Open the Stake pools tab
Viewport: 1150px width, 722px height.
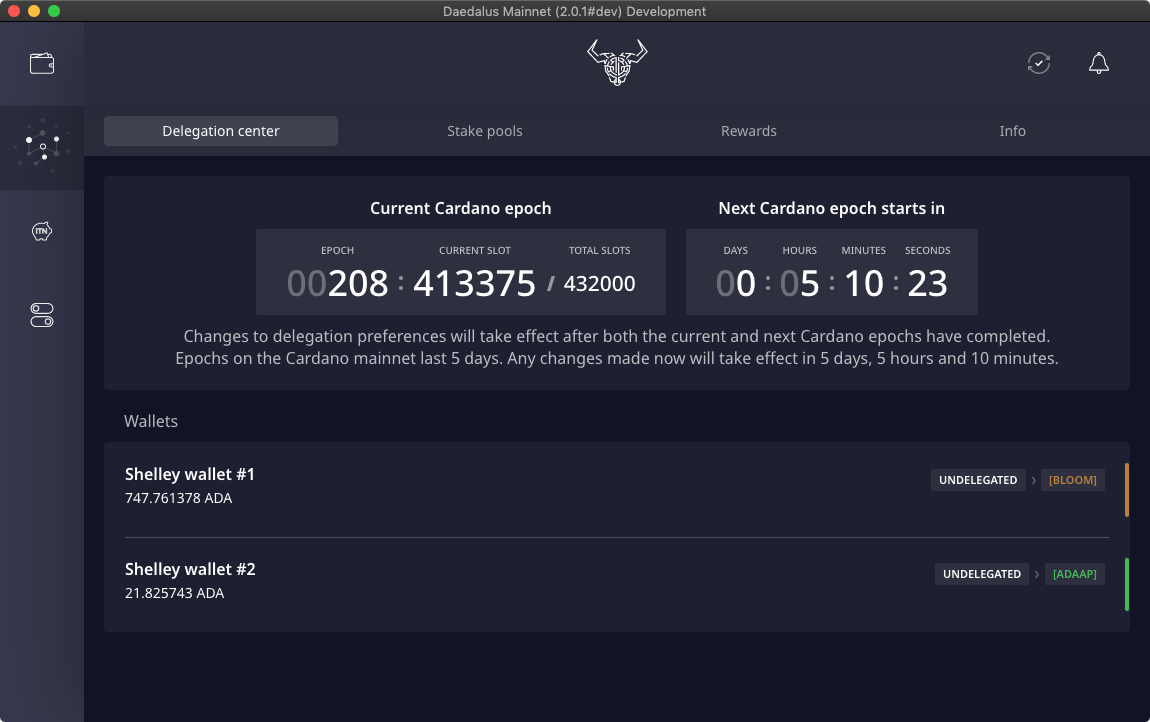click(x=485, y=131)
